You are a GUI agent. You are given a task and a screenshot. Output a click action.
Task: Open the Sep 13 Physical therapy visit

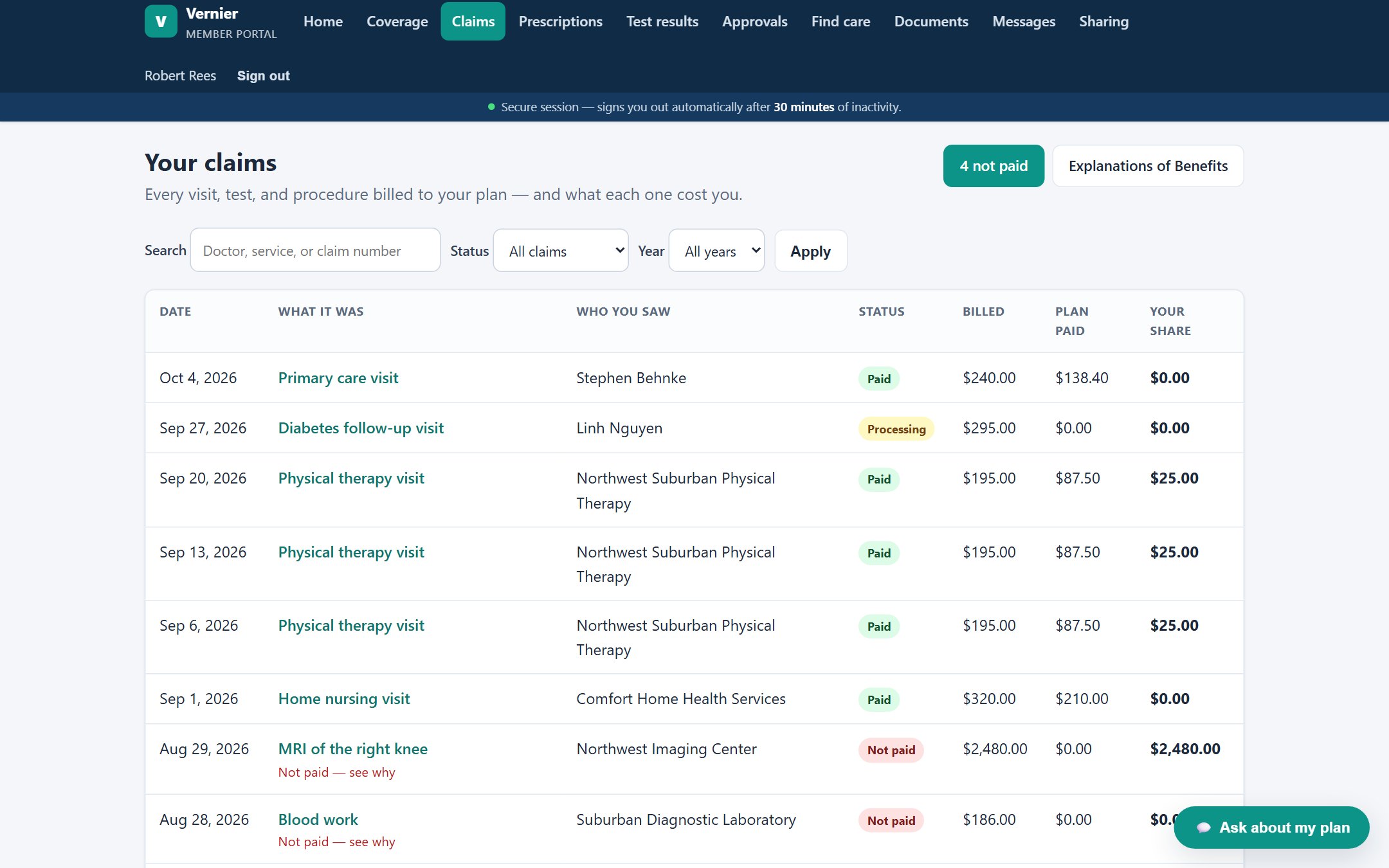[351, 552]
